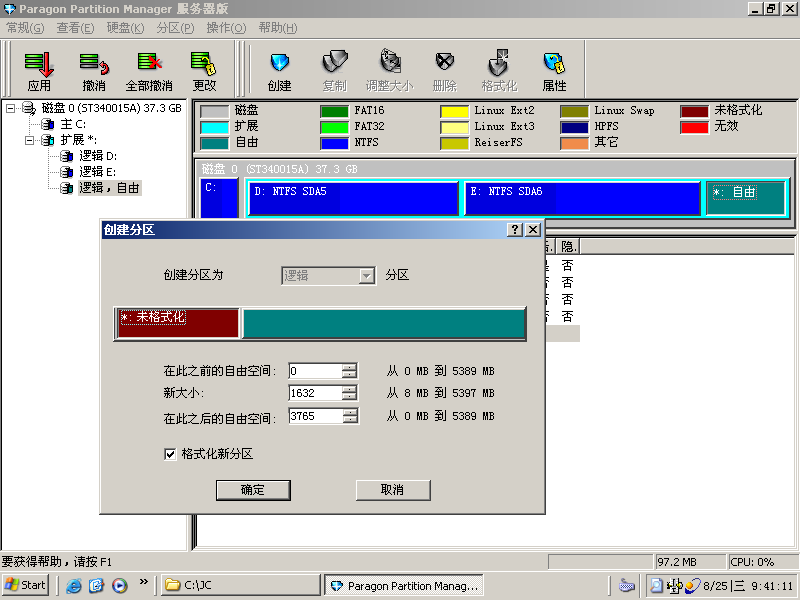Select the C: partition block on disk map
The width and height of the screenshot is (800, 600).
click(219, 198)
